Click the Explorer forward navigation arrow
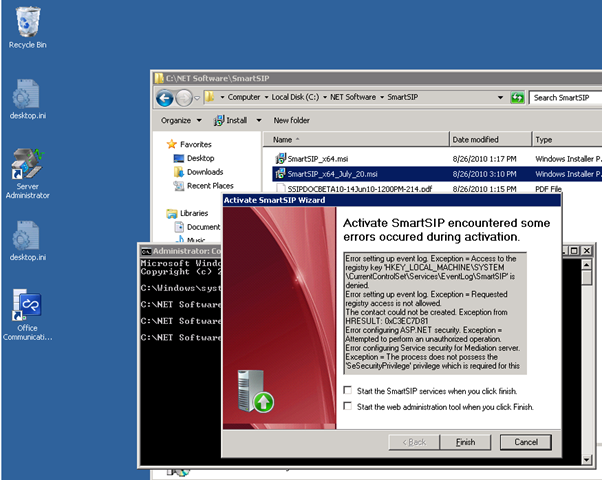The image size is (602, 480). 184,98
